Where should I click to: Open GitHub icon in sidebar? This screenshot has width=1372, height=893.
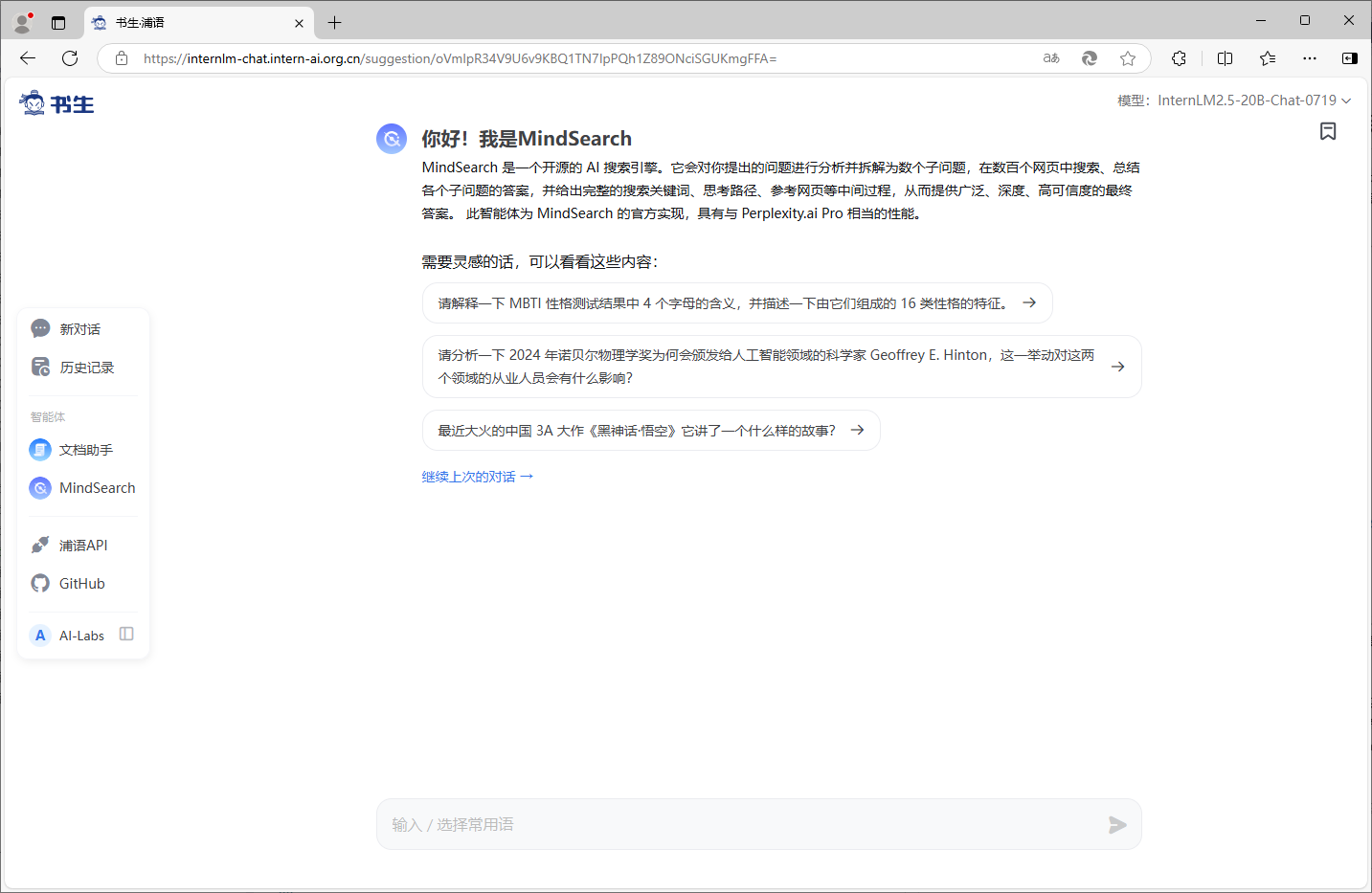pyautogui.click(x=40, y=584)
